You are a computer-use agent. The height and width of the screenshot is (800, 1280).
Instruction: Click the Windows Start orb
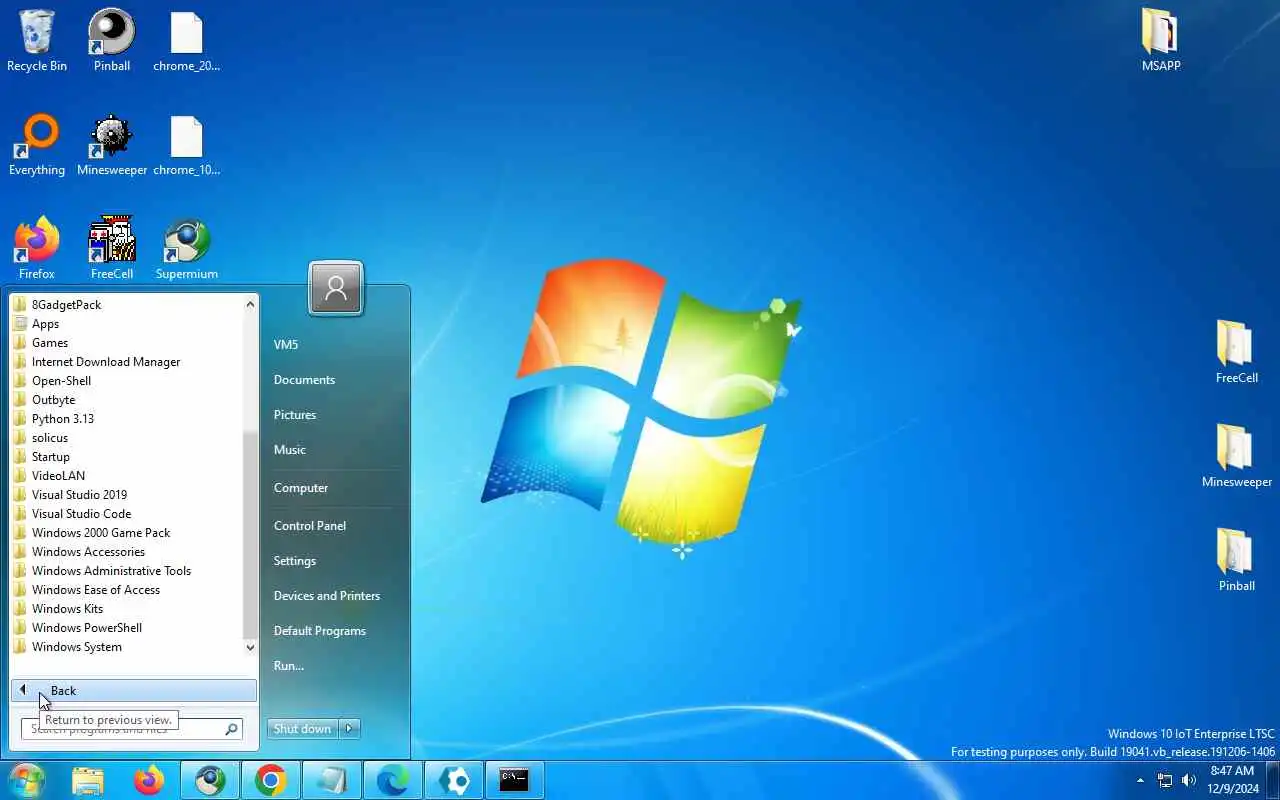click(25, 781)
